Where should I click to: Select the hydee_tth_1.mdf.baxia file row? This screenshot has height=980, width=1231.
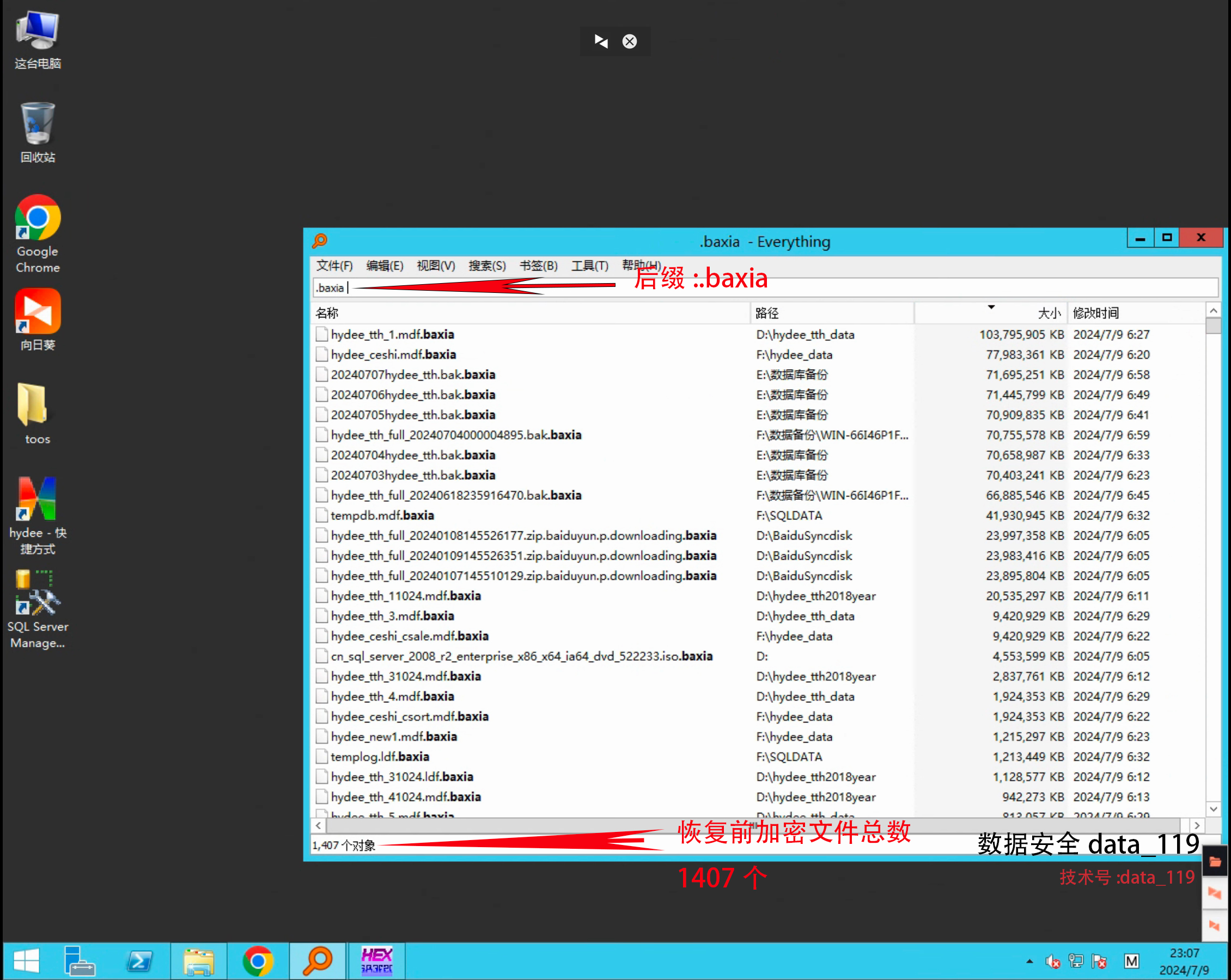tap(393, 334)
